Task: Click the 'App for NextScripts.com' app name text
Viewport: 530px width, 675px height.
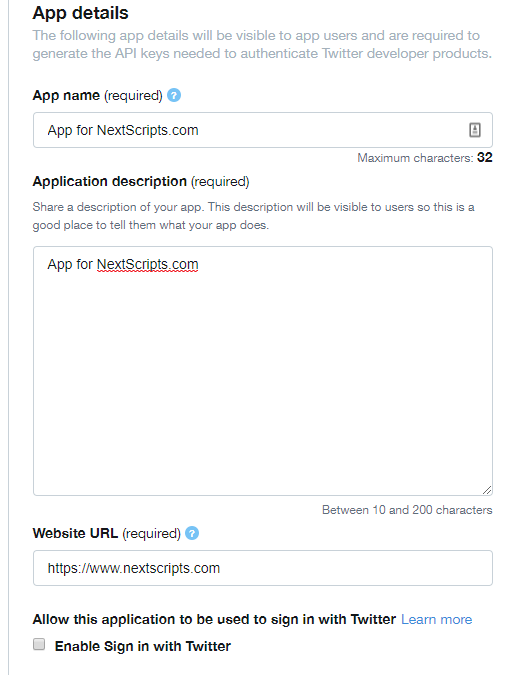Action: [123, 130]
